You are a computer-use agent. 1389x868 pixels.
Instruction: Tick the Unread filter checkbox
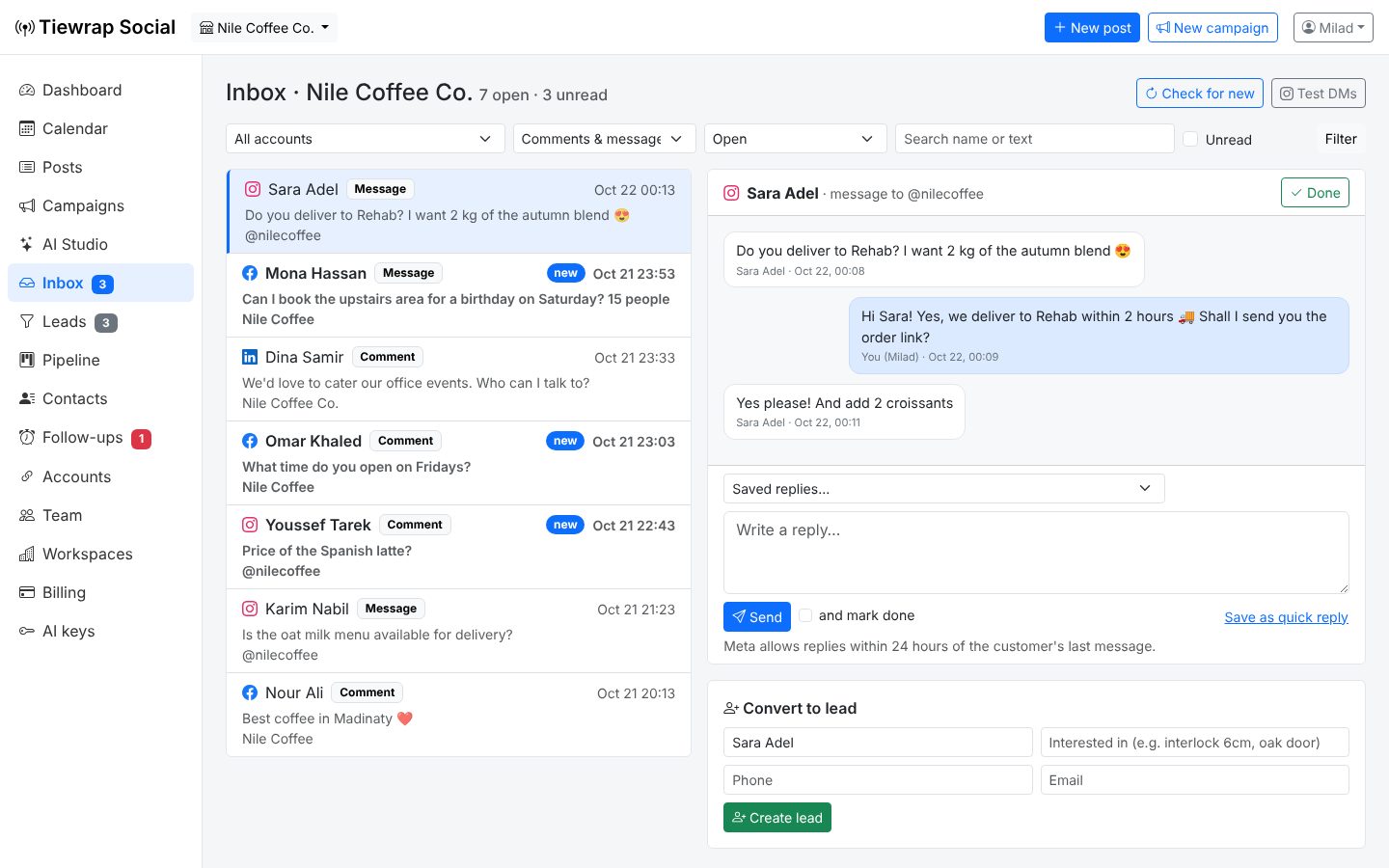(x=1190, y=139)
